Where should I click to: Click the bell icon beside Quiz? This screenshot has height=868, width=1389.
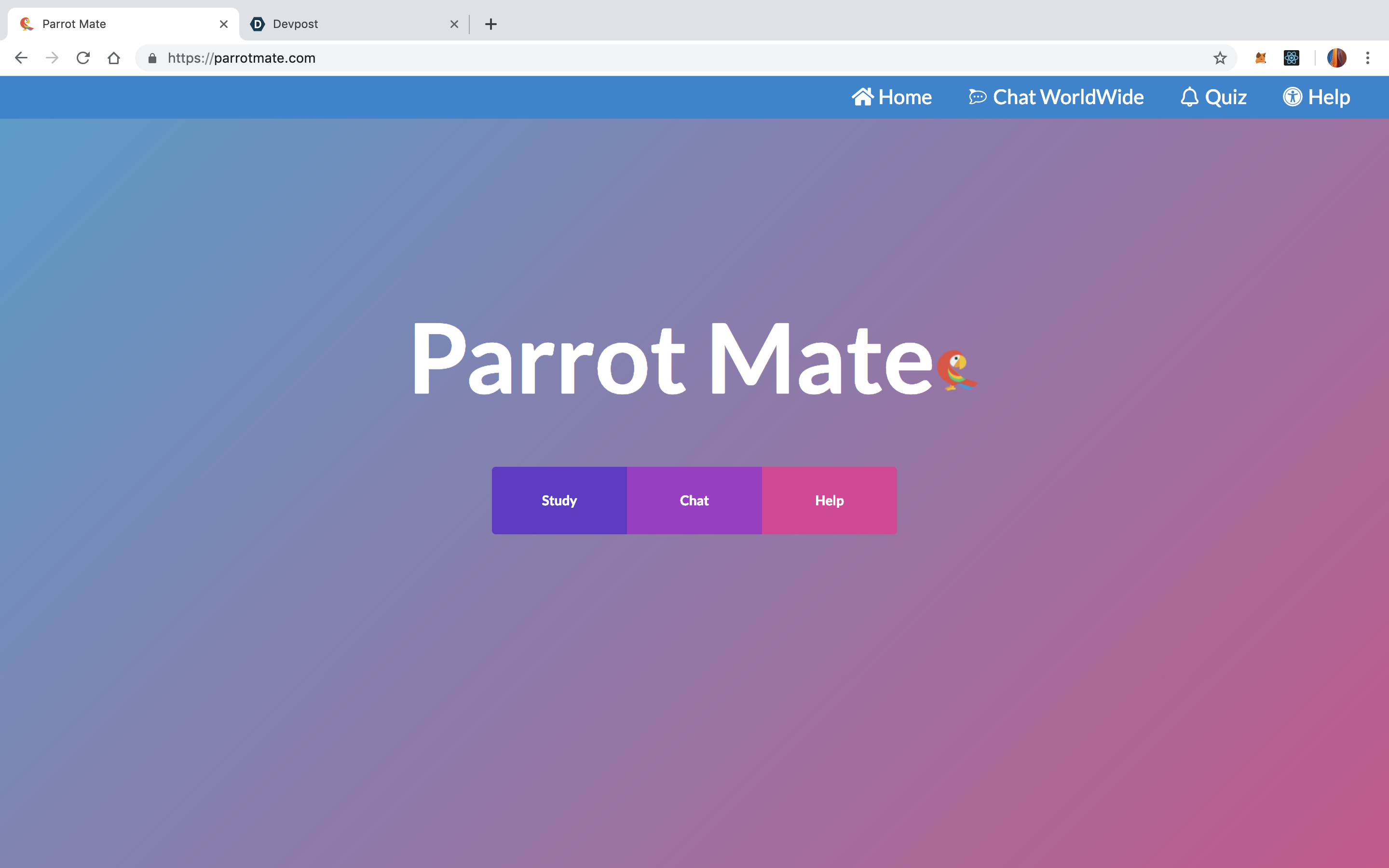pos(1189,97)
